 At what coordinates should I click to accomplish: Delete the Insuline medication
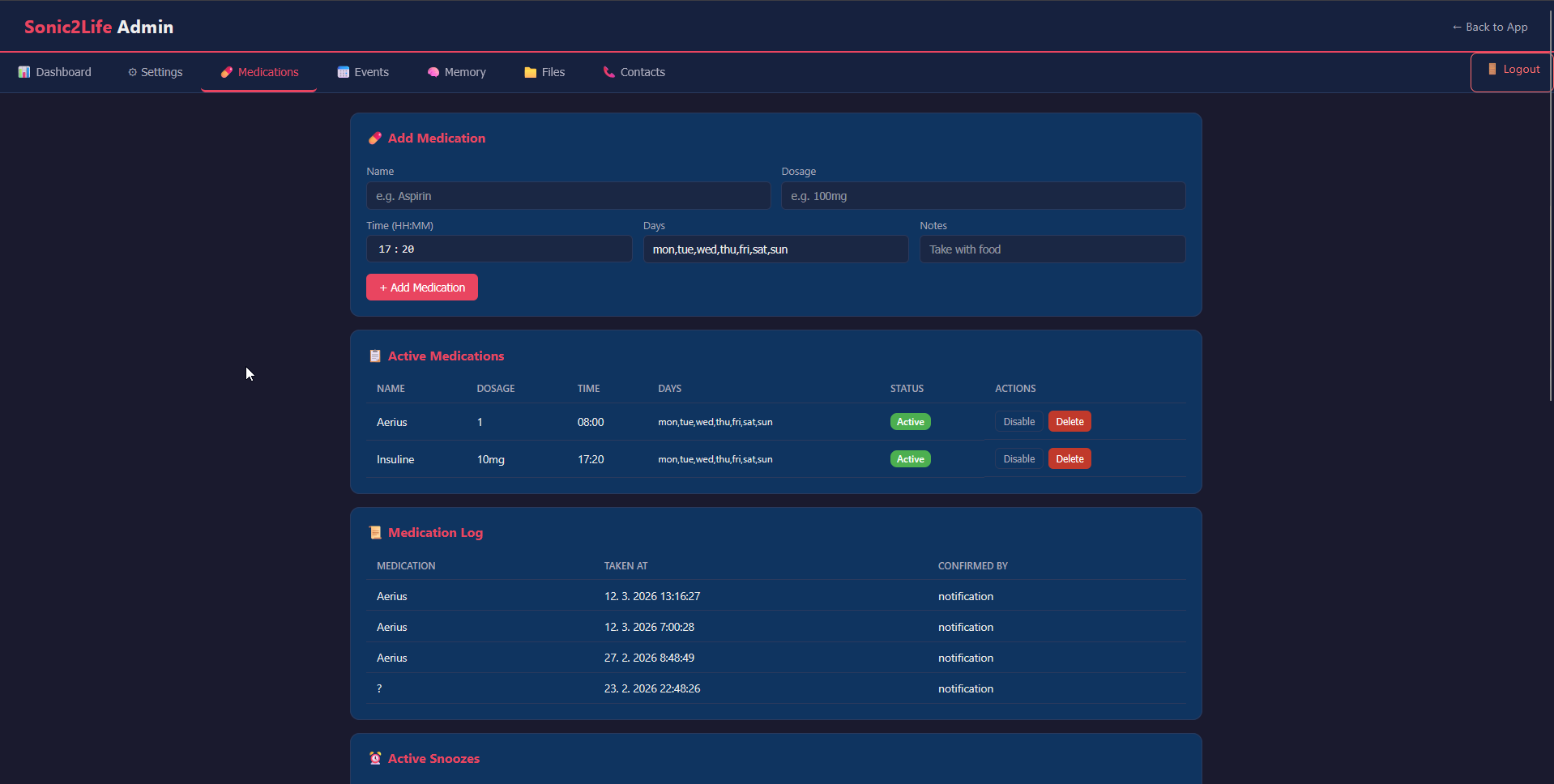(x=1069, y=459)
